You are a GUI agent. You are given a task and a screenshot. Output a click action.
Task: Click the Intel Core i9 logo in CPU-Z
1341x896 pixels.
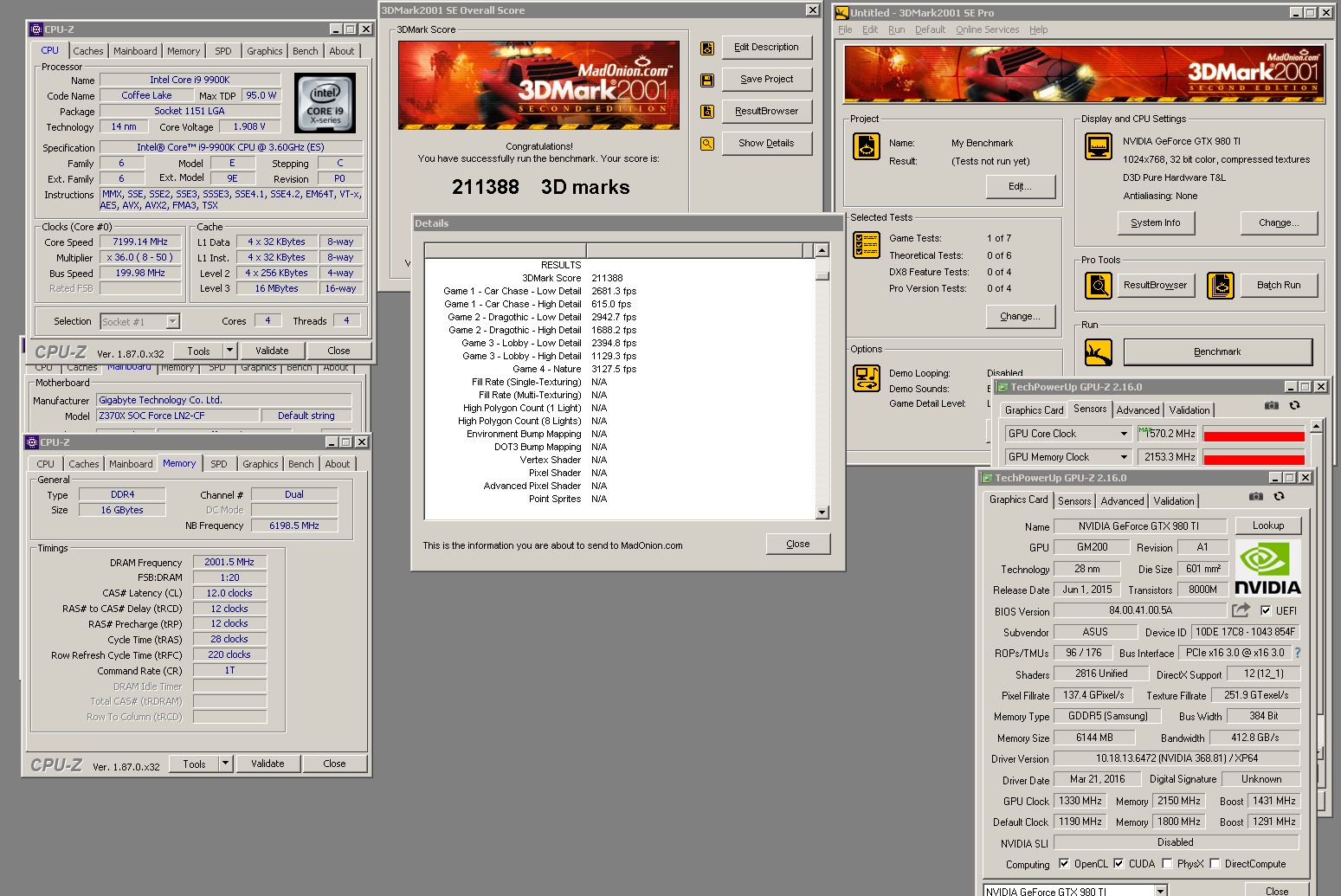tap(326, 103)
